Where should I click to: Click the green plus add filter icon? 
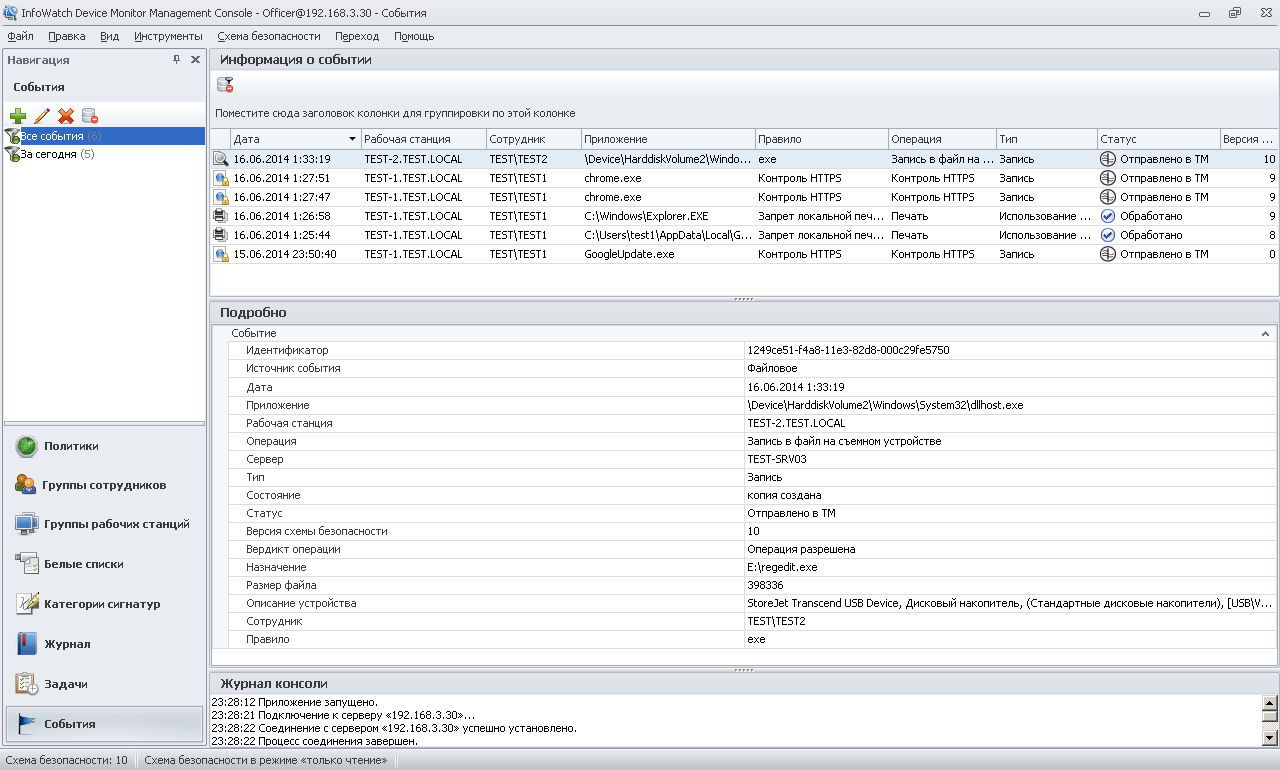click(18, 116)
